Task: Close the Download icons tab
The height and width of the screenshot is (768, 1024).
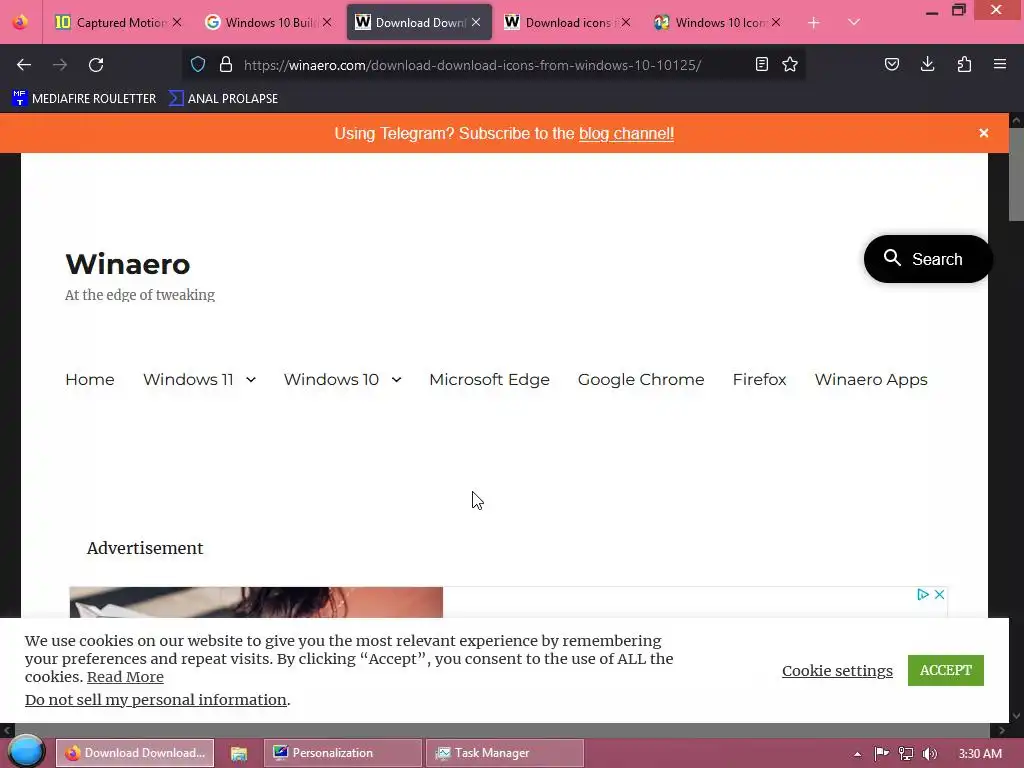Action: coord(626,22)
